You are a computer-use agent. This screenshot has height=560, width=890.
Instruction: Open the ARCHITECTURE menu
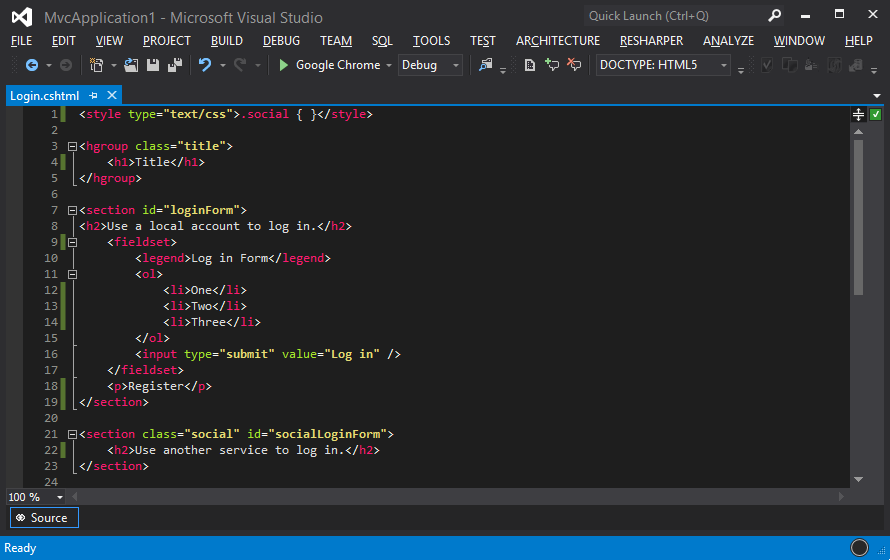point(558,41)
